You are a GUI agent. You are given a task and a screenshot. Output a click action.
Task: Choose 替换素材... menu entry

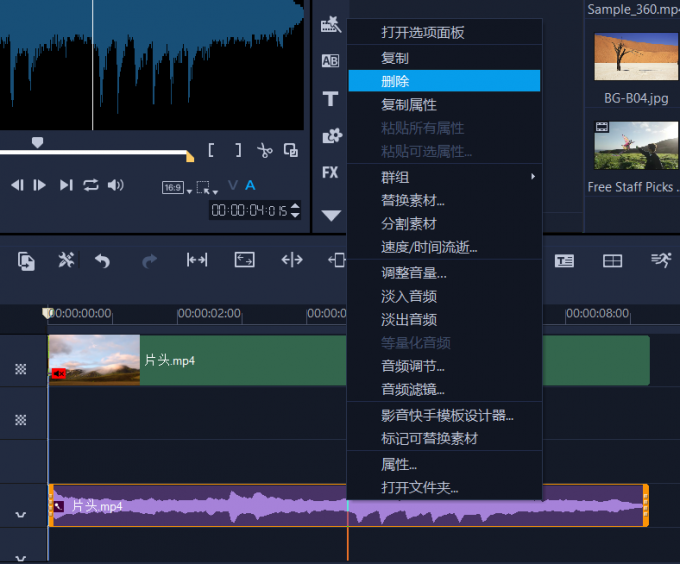pyautogui.click(x=445, y=200)
